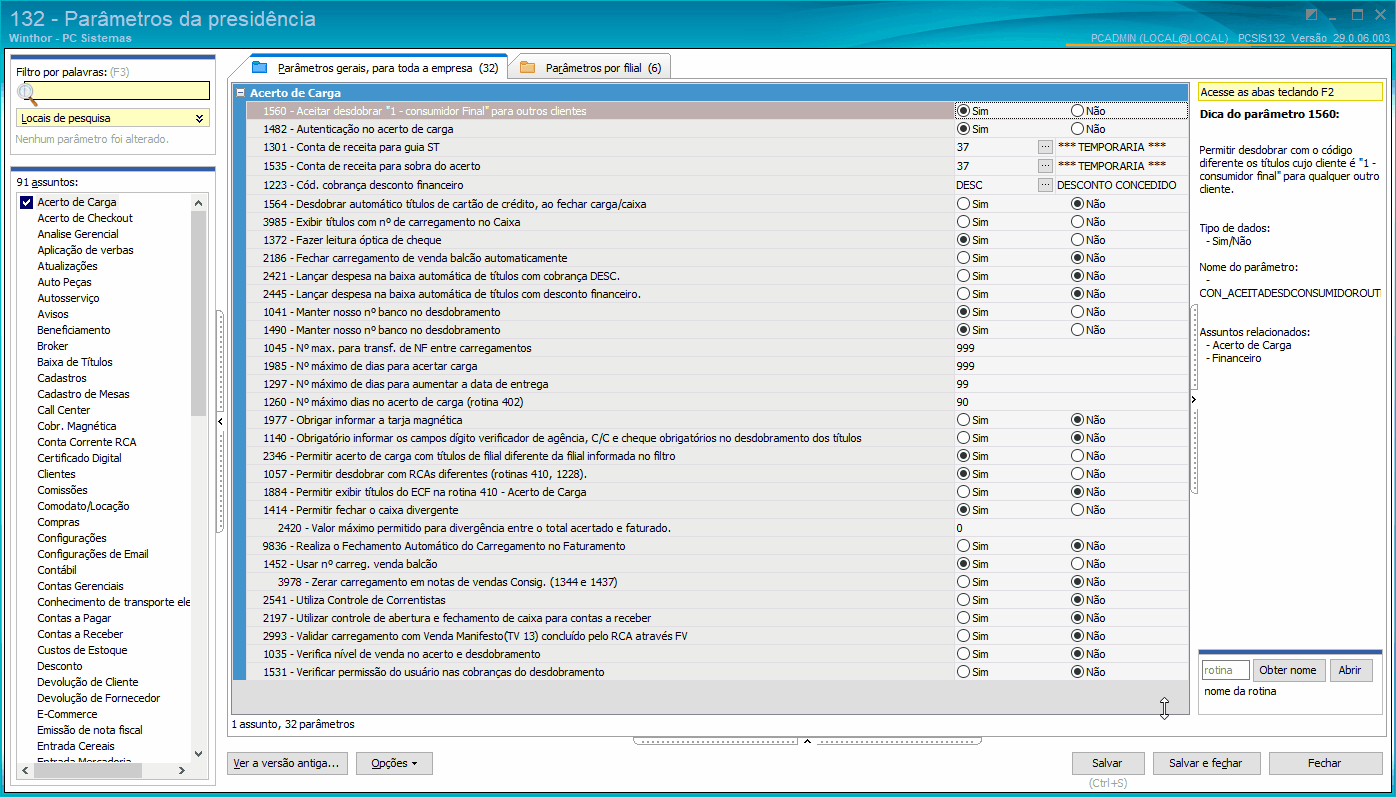Select E-Commerce subject
1396x797 pixels.
67,714
